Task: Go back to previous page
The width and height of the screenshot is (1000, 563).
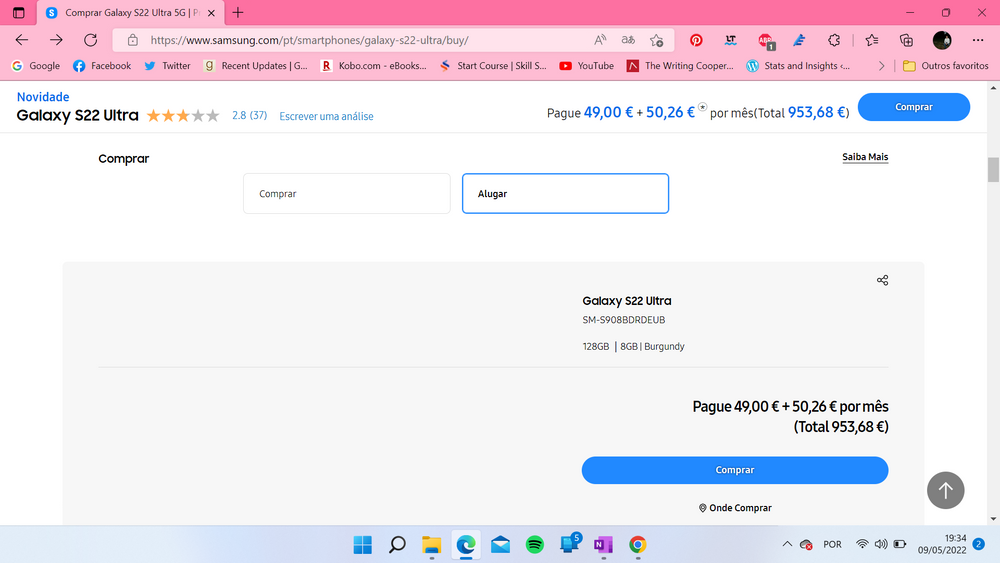Action: (x=22, y=40)
